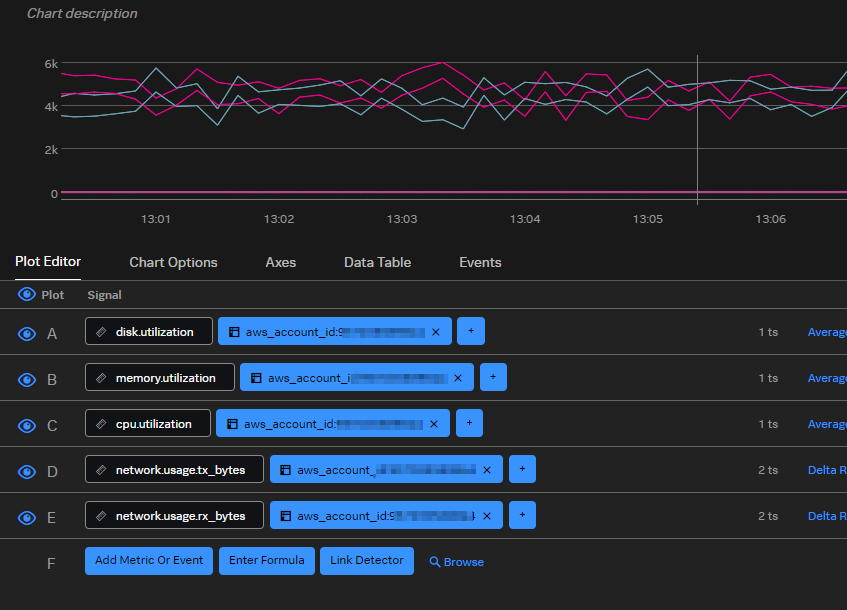Click the table icon on network.usage.rx_bytes filter
This screenshot has width=847, height=610.
point(287,516)
